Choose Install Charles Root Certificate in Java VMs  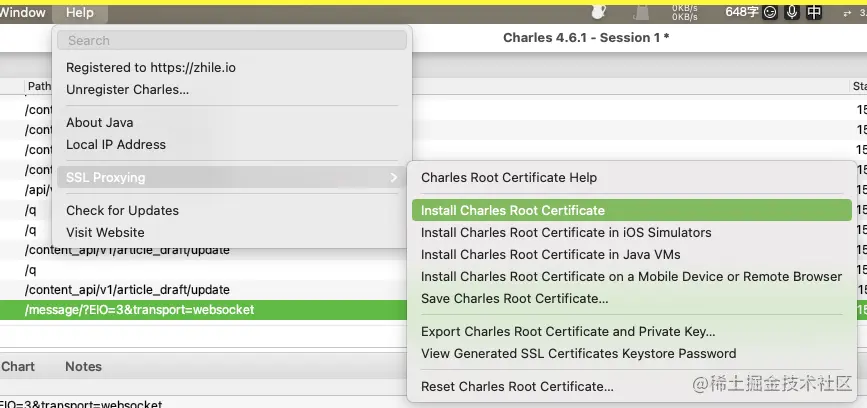tap(551, 254)
